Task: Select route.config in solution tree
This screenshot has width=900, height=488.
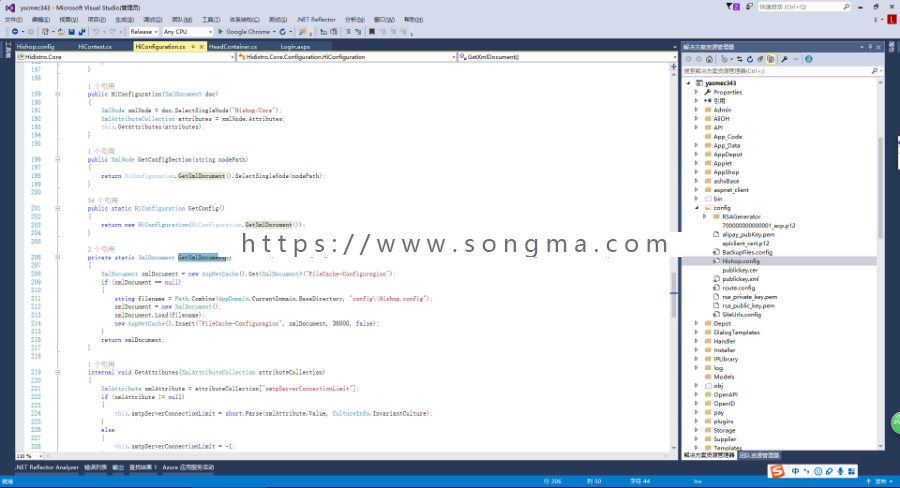Action: click(x=738, y=288)
